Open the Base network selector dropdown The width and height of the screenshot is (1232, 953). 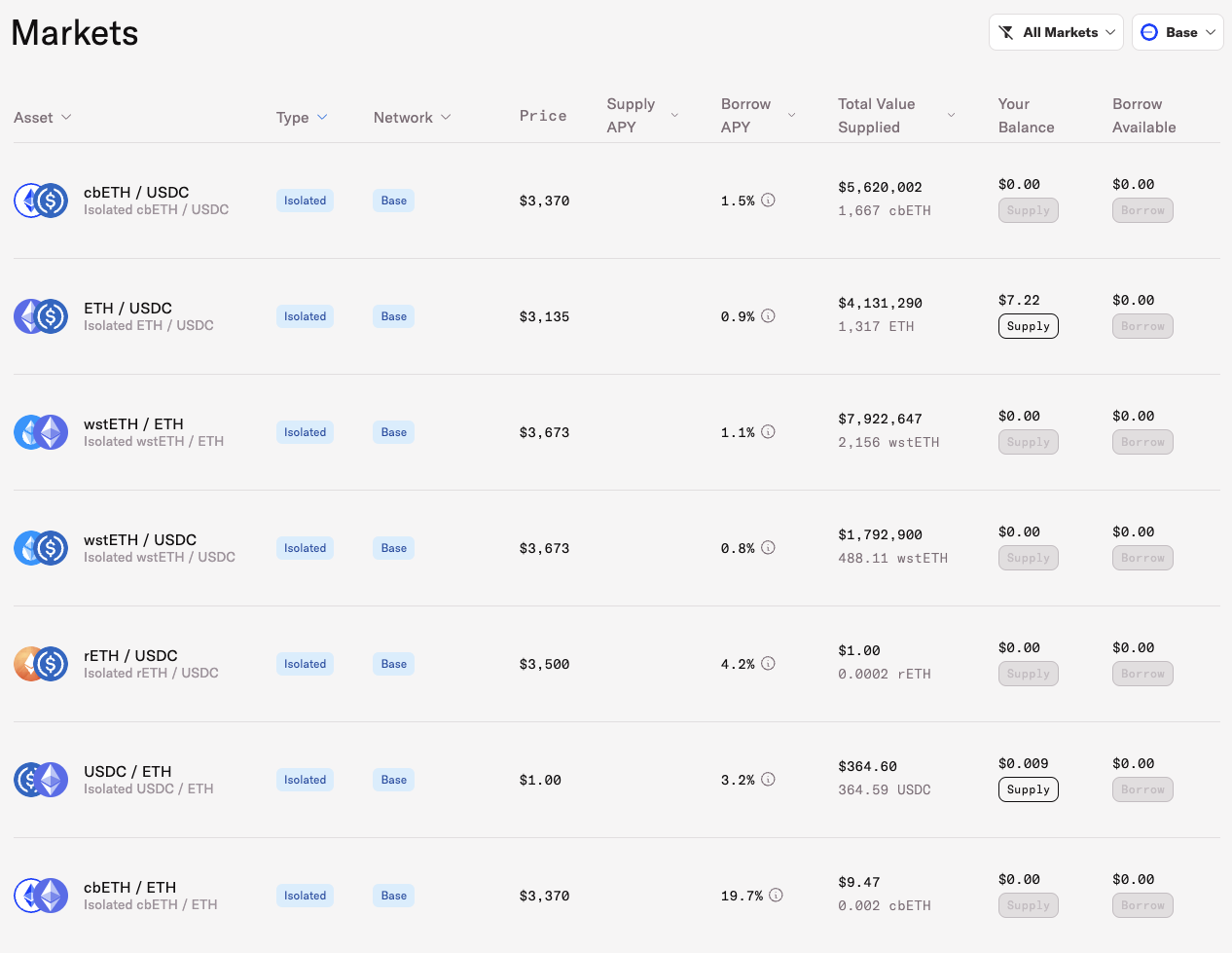pos(1178,32)
